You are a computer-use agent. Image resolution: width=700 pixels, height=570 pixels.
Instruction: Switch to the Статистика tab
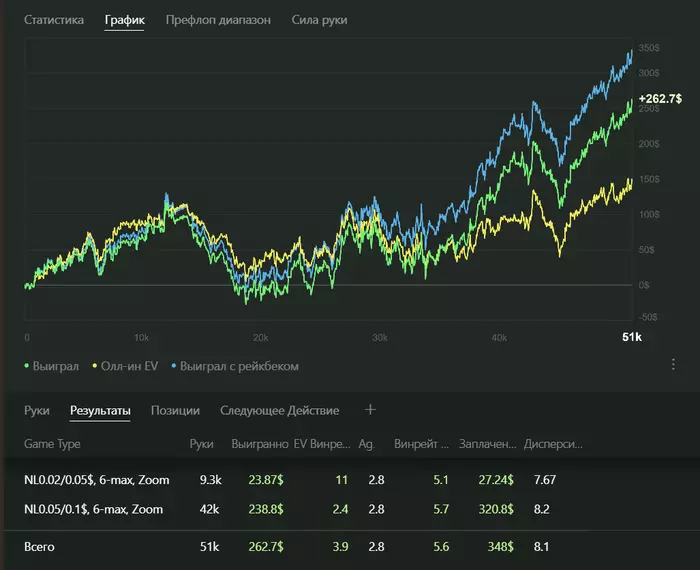(54, 20)
